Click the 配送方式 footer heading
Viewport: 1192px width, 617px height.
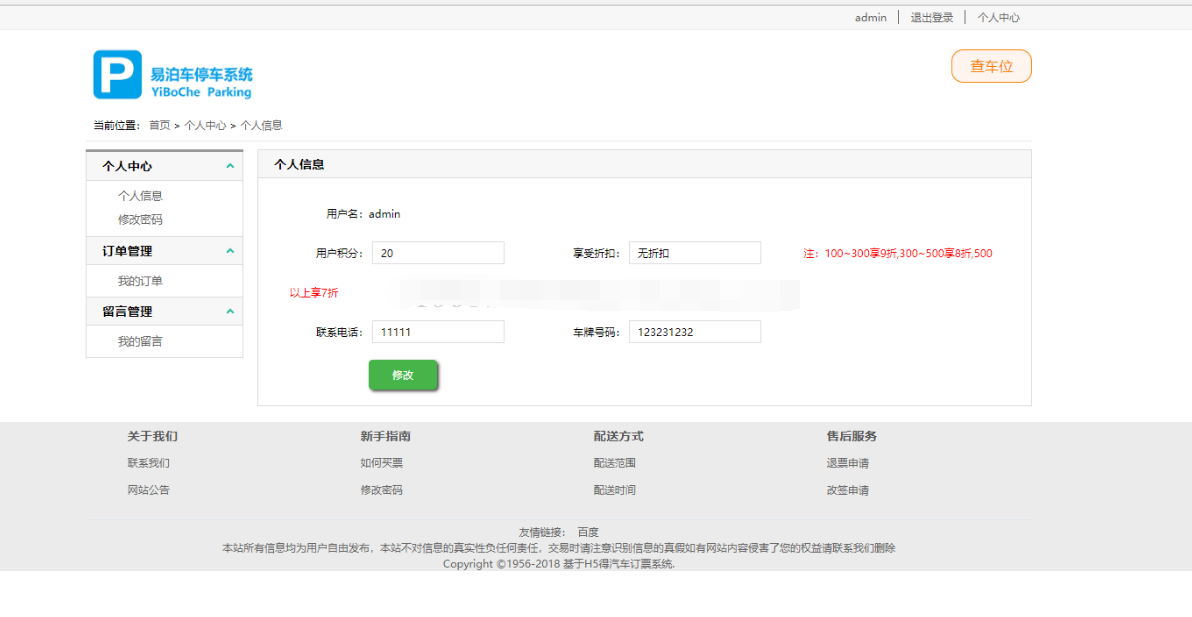coord(618,436)
